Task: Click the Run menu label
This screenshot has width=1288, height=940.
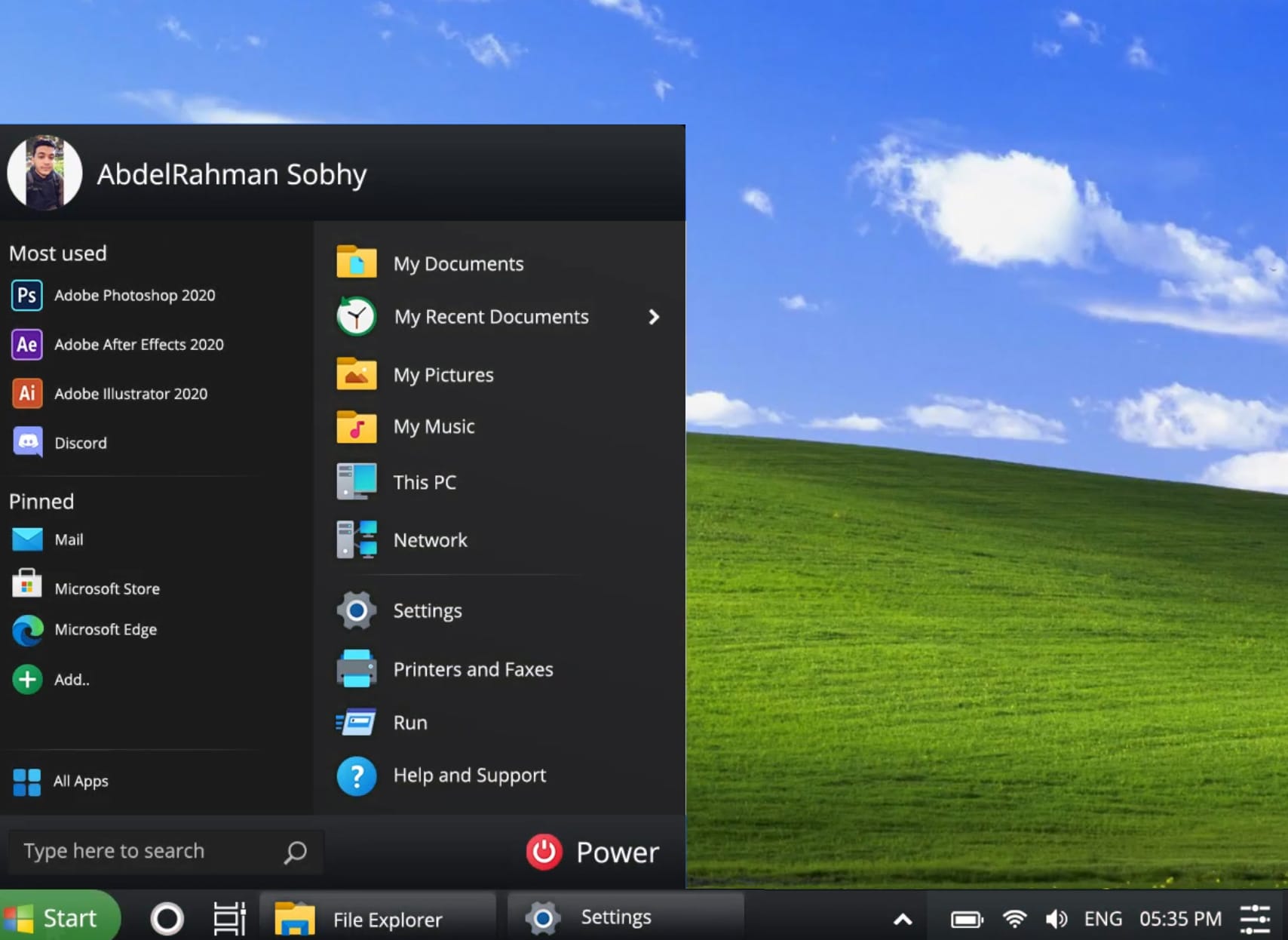Action: coord(410,723)
